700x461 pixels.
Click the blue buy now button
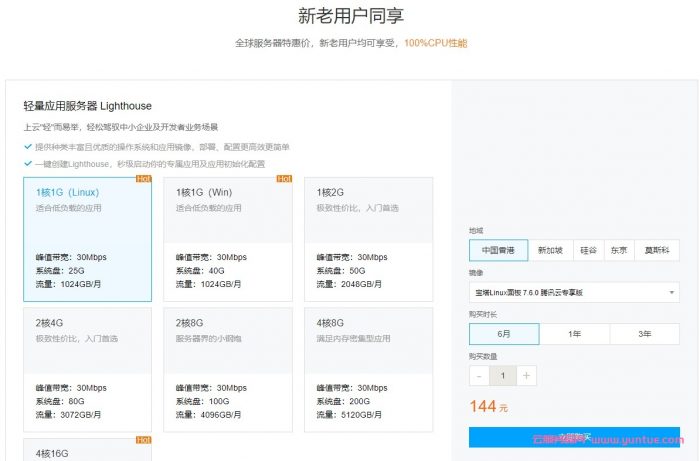[x=574, y=437]
